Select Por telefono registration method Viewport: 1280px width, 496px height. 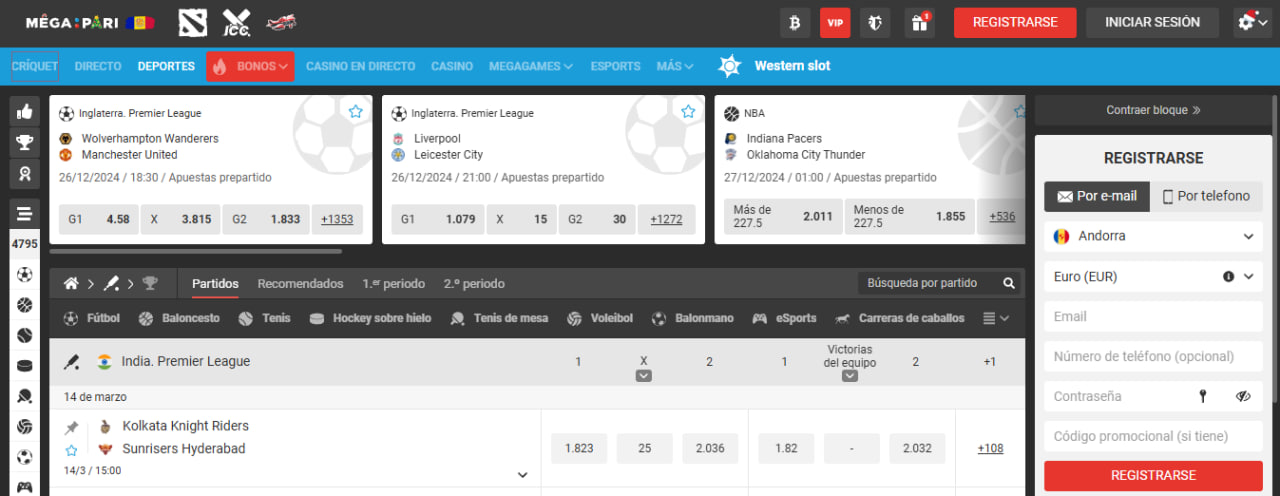pyautogui.click(x=1206, y=196)
